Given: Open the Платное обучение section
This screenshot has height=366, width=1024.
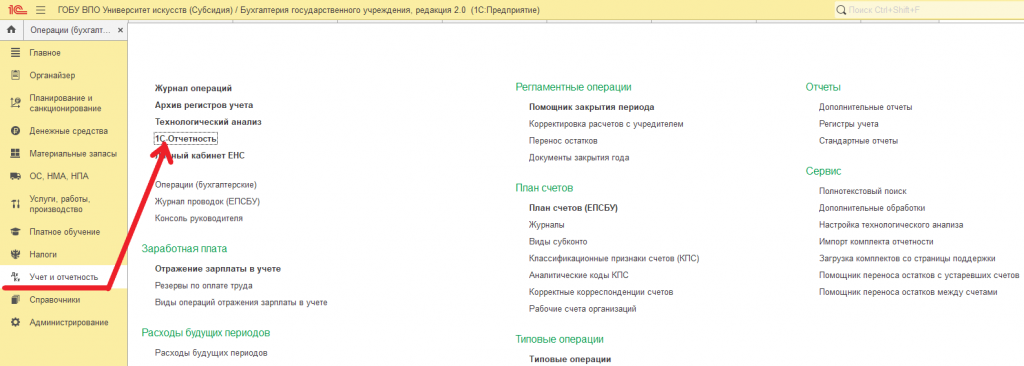Looking at the screenshot, I should pos(65,232).
